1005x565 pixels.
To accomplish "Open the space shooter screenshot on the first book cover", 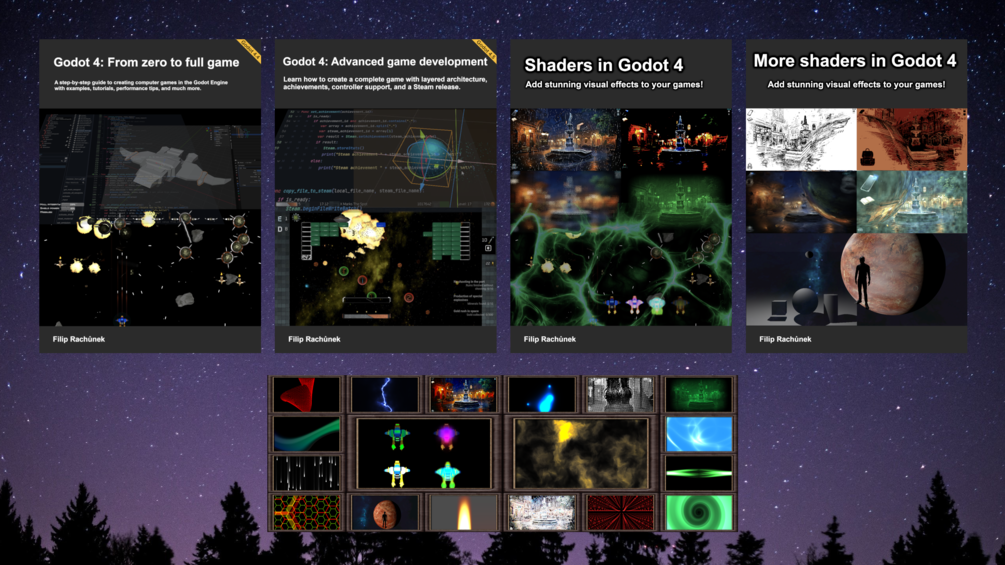I will pos(150,268).
